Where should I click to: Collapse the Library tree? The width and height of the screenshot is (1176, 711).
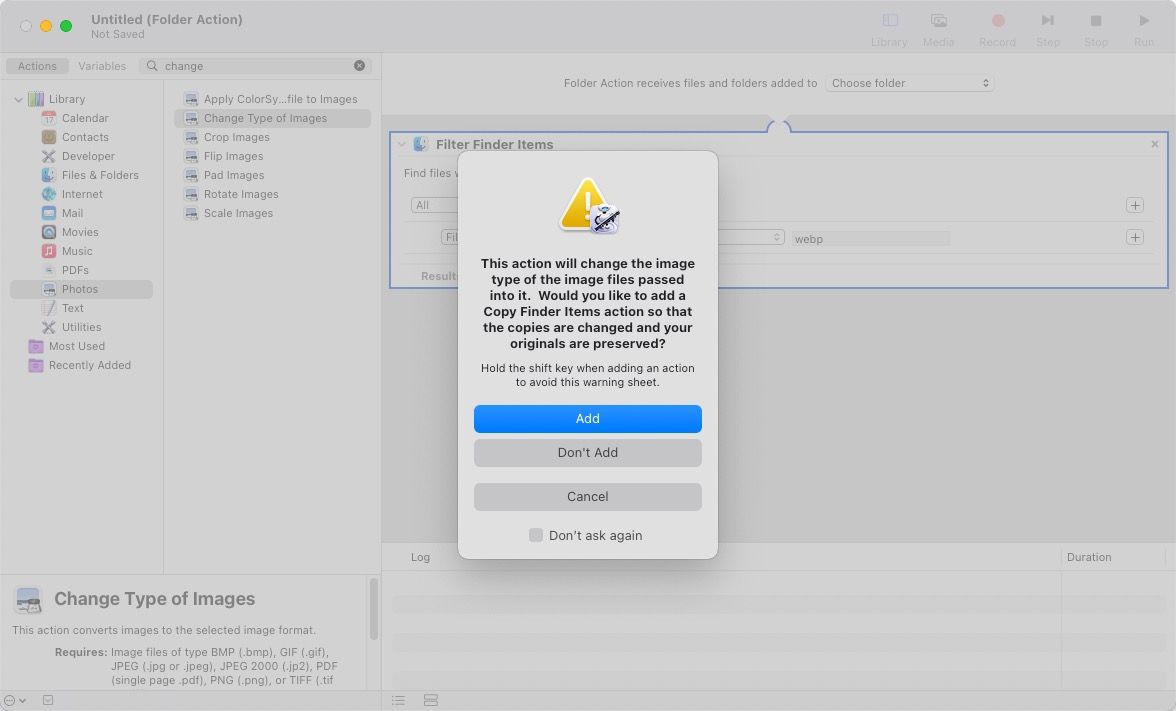tap(18, 99)
